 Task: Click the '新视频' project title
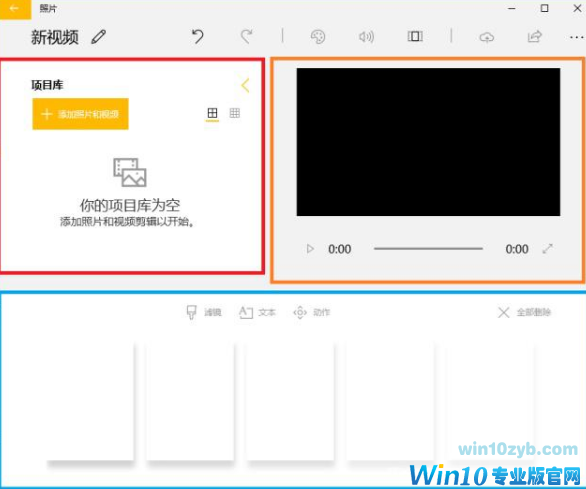(55, 37)
